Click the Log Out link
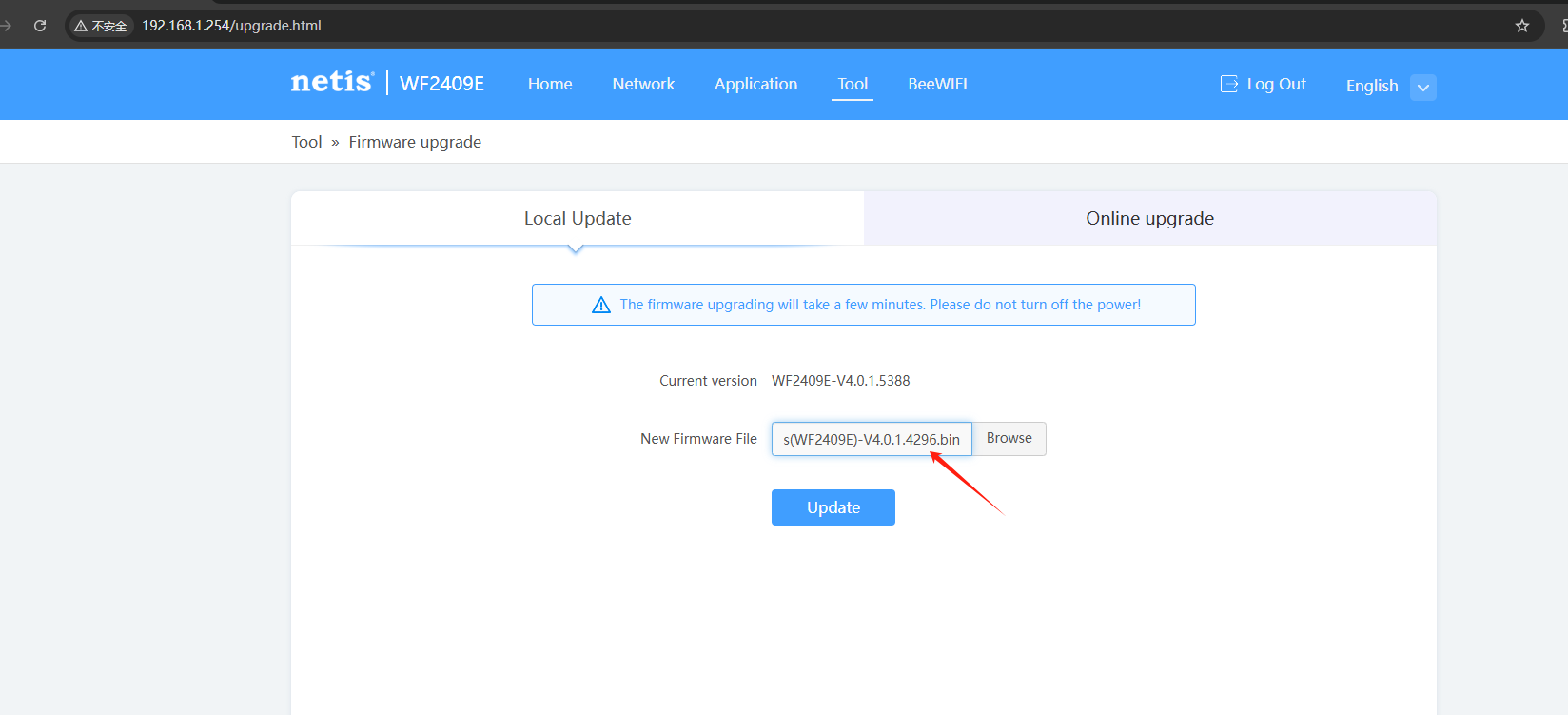The width and height of the screenshot is (1568, 715). [1276, 84]
